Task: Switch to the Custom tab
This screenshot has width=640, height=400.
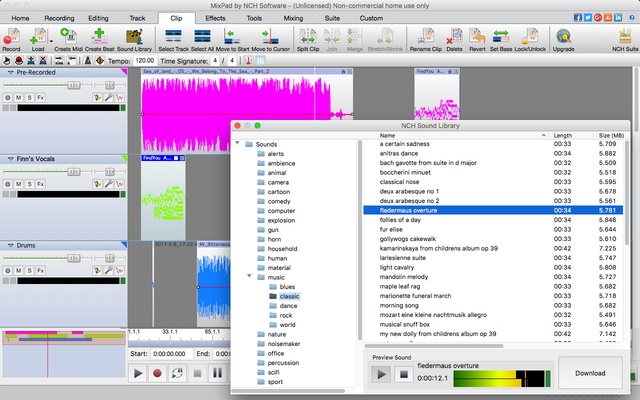Action: coord(371,18)
